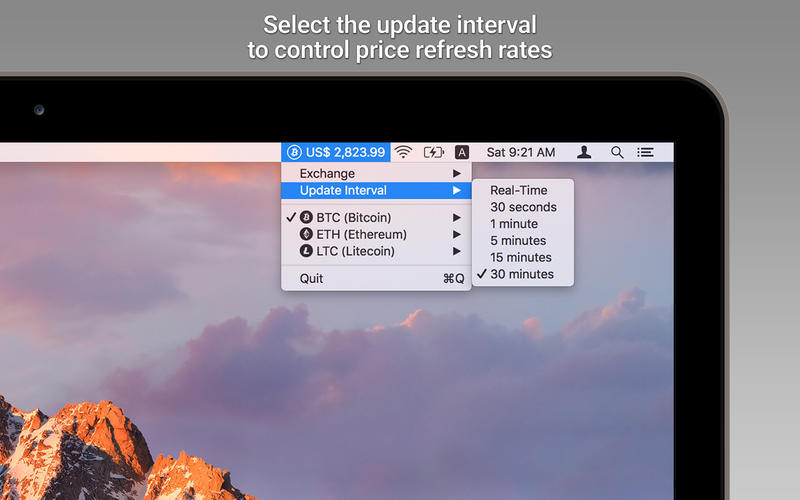Click the Ethereum coin icon
This screenshot has height=500, width=800.
306,234
